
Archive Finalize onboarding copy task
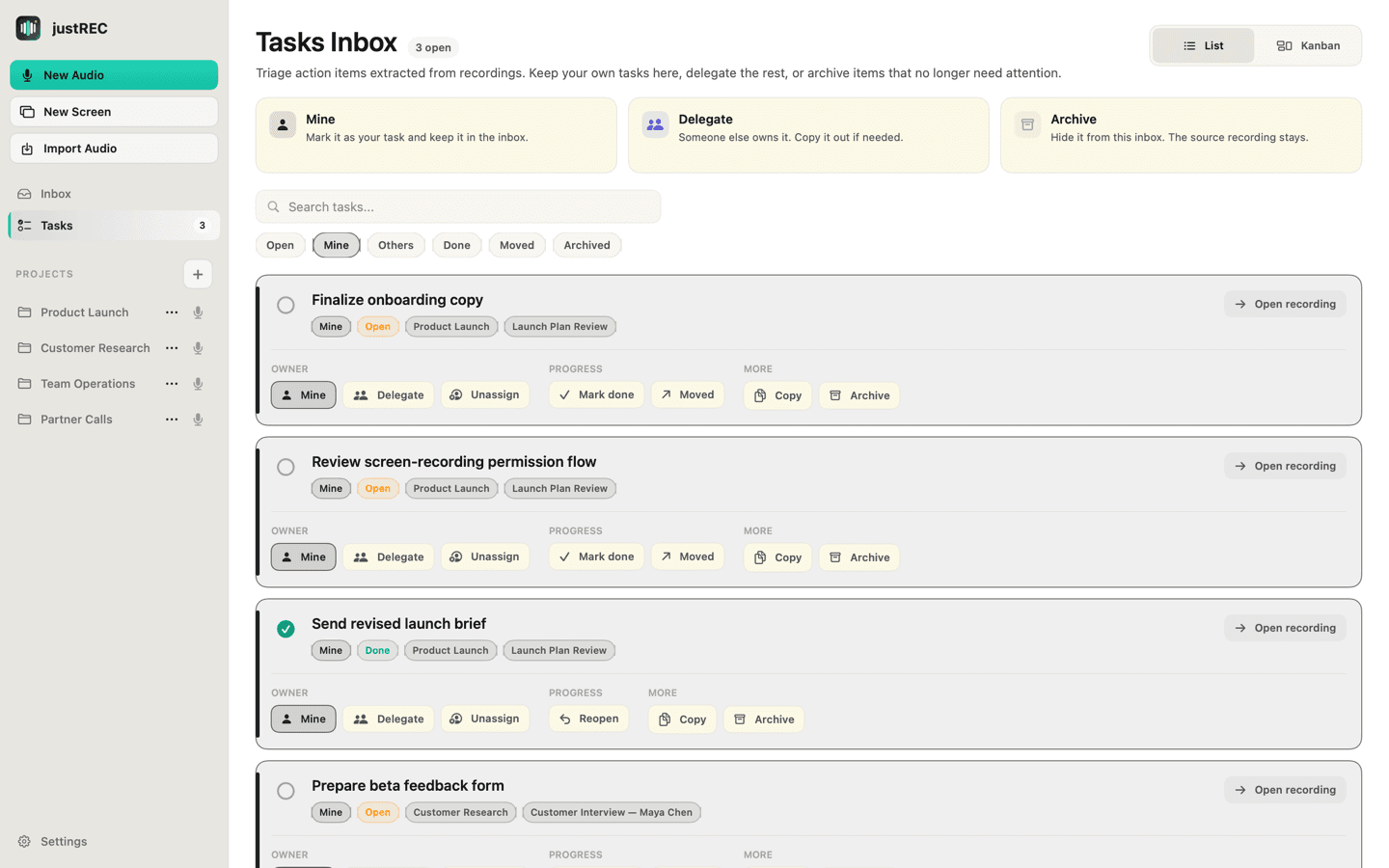859,395
